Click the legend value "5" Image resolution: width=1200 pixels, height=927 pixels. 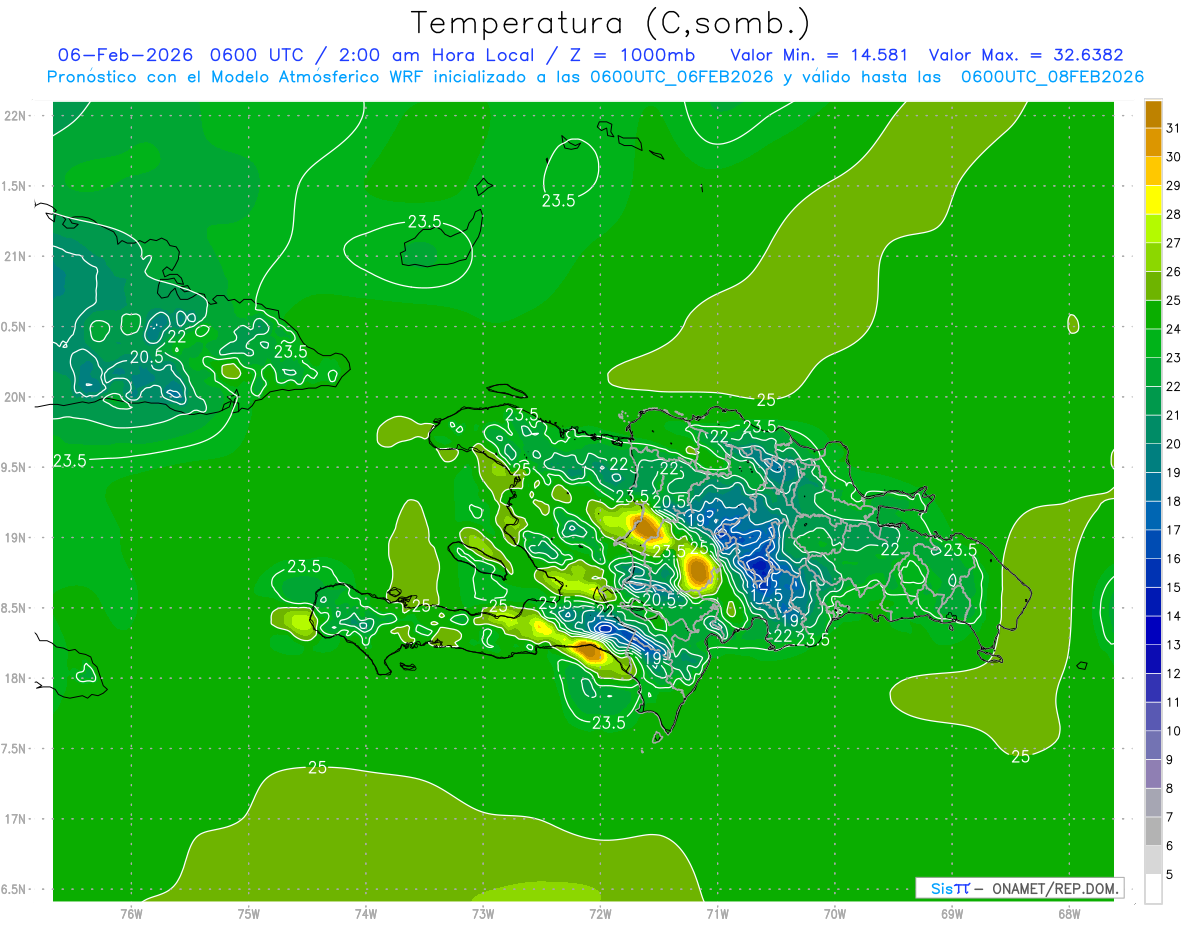[1170, 875]
